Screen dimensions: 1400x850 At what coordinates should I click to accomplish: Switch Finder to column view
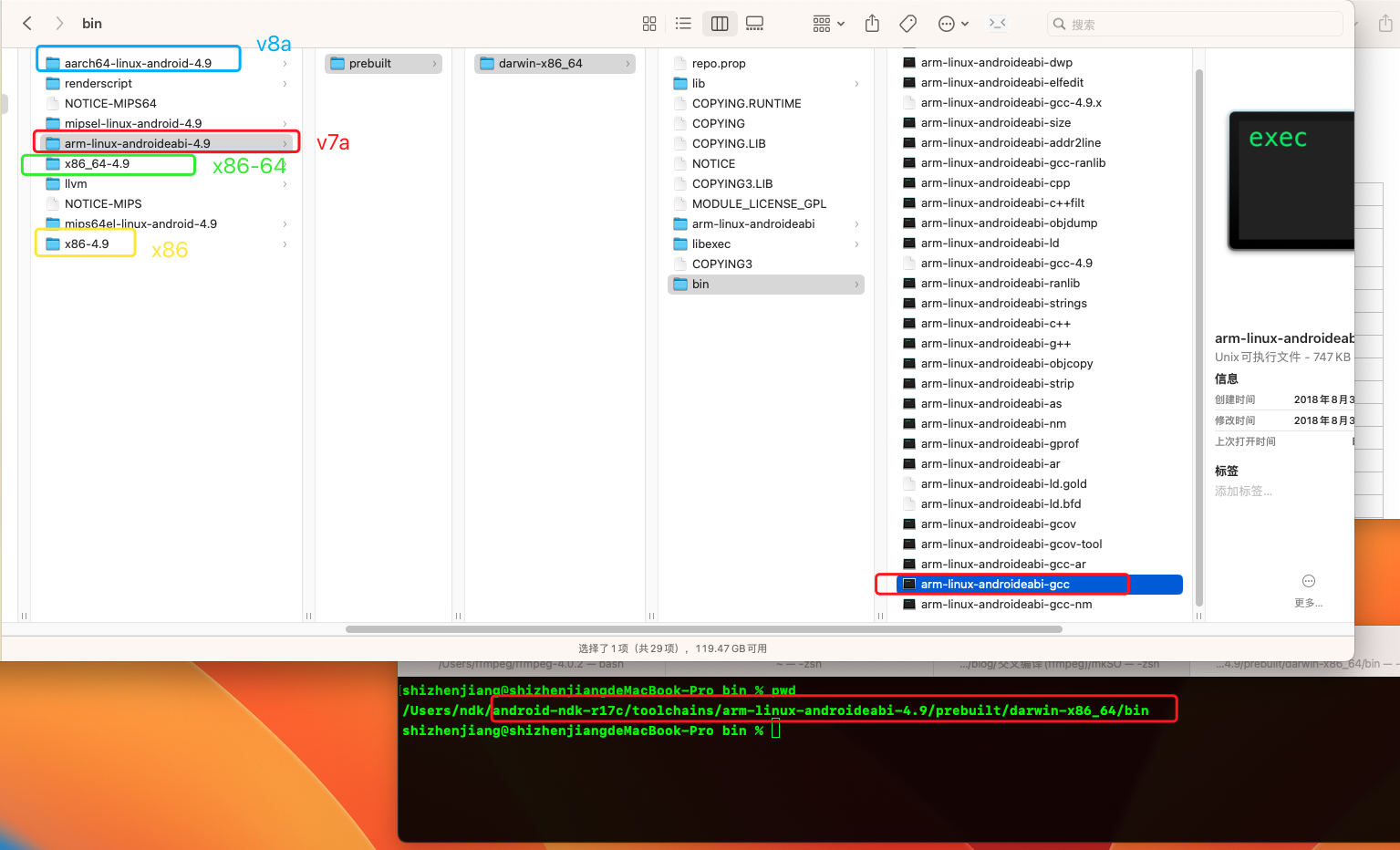pyautogui.click(x=720, y=24)
